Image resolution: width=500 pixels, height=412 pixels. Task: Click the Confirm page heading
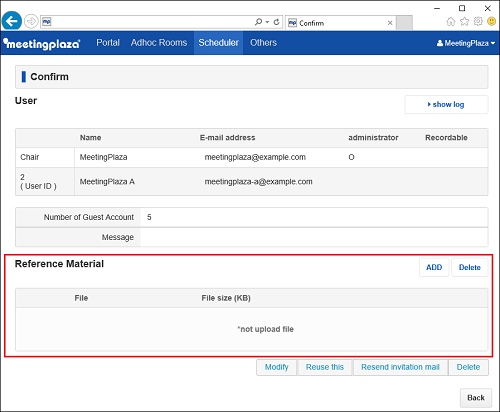pos(49,77)
